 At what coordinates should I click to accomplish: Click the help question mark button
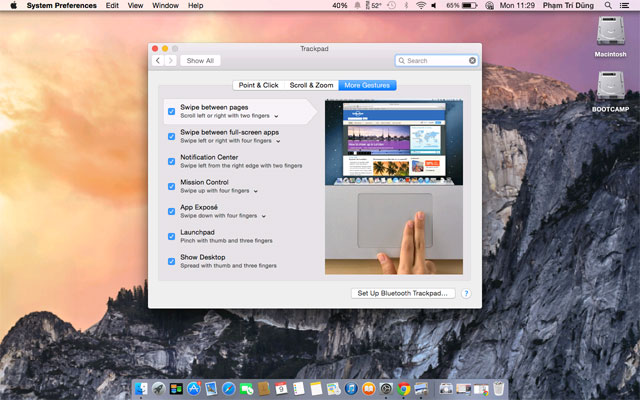[466, 293]
